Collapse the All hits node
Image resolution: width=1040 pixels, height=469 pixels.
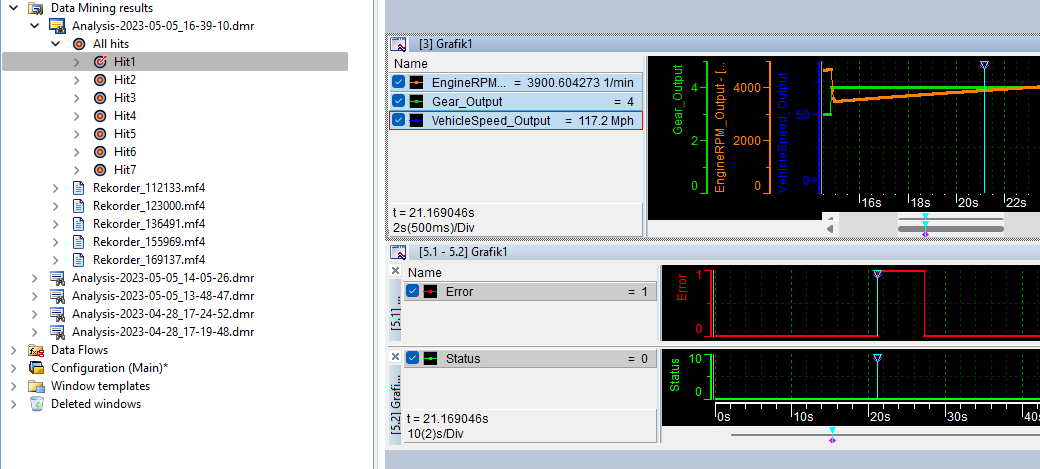click(x=56, y=44)
